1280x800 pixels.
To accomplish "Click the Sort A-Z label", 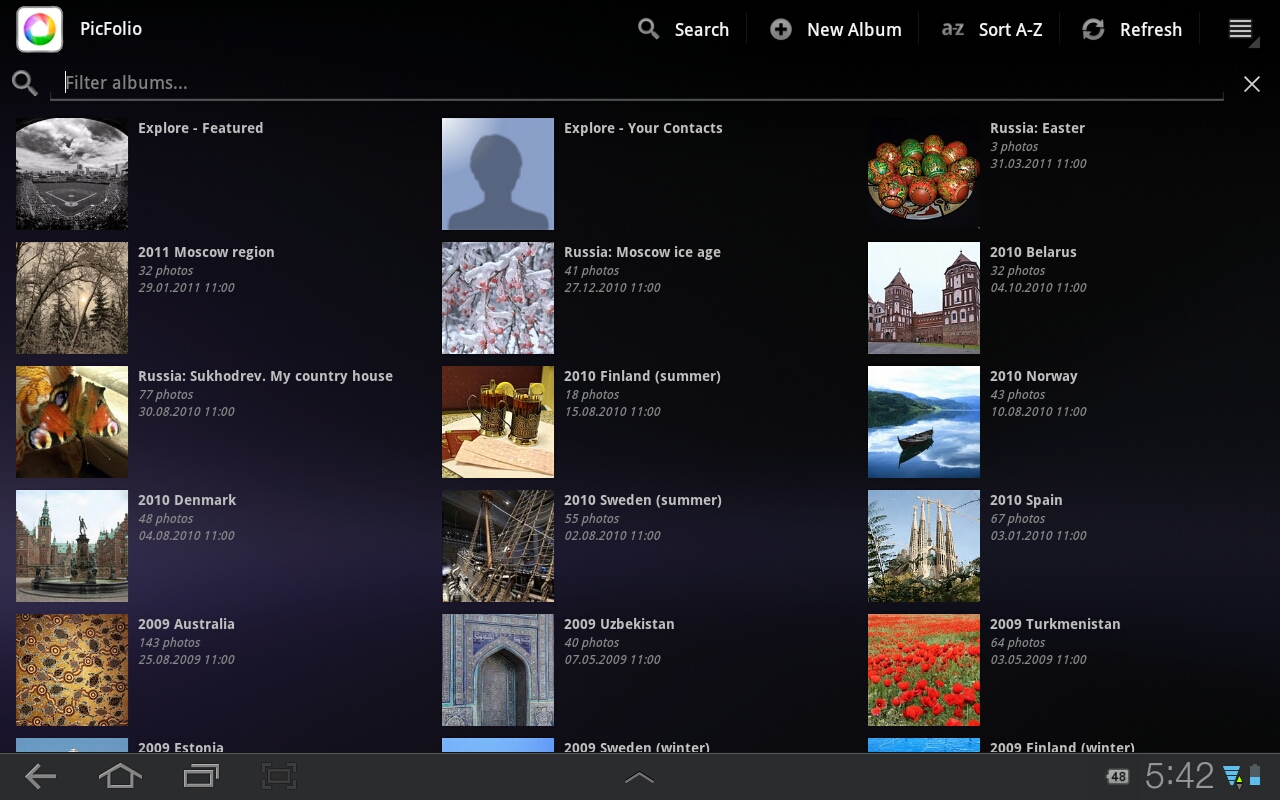I will 1011,30.
